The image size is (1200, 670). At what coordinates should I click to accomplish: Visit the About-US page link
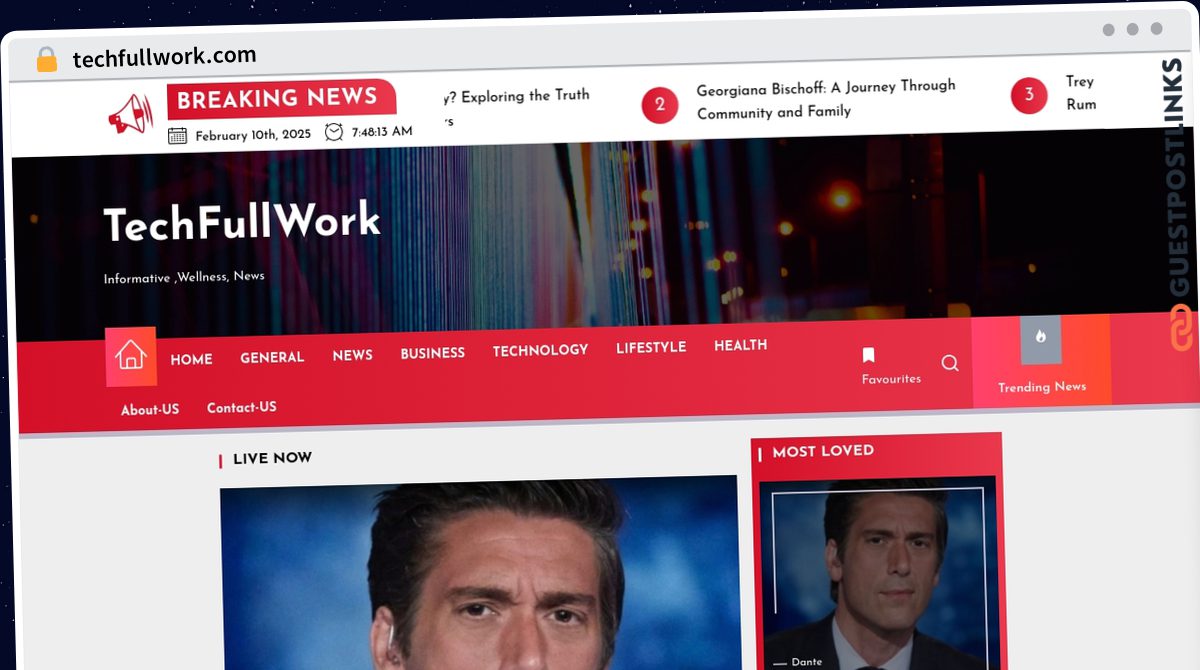point(150,410)
